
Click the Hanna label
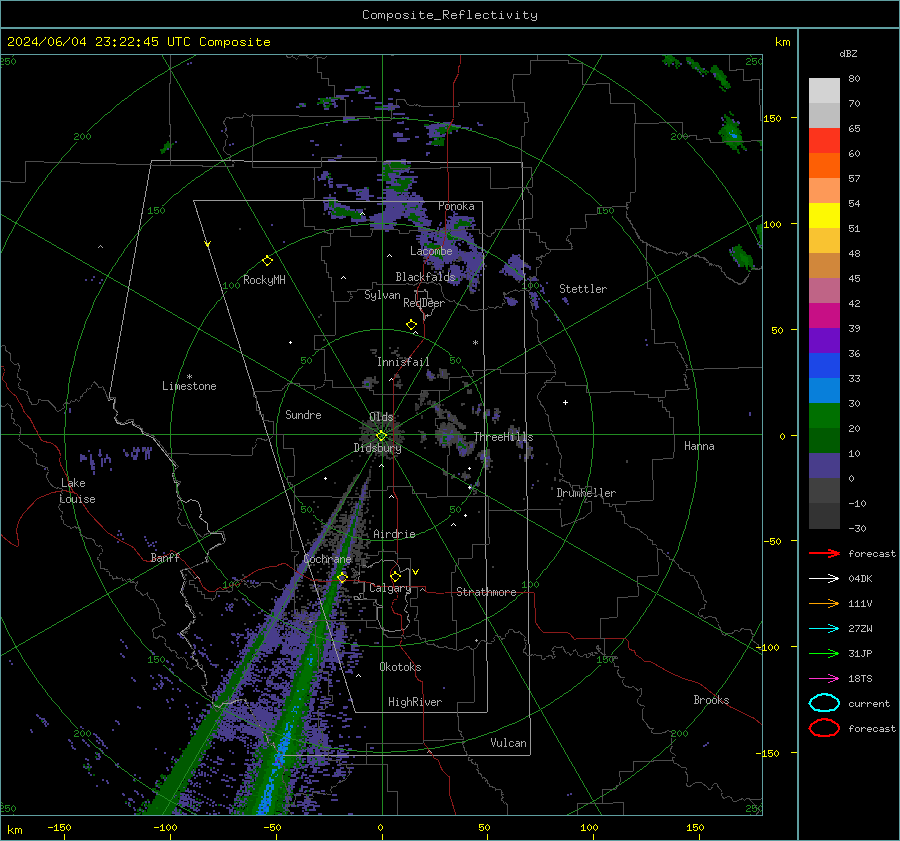[699, 445]
